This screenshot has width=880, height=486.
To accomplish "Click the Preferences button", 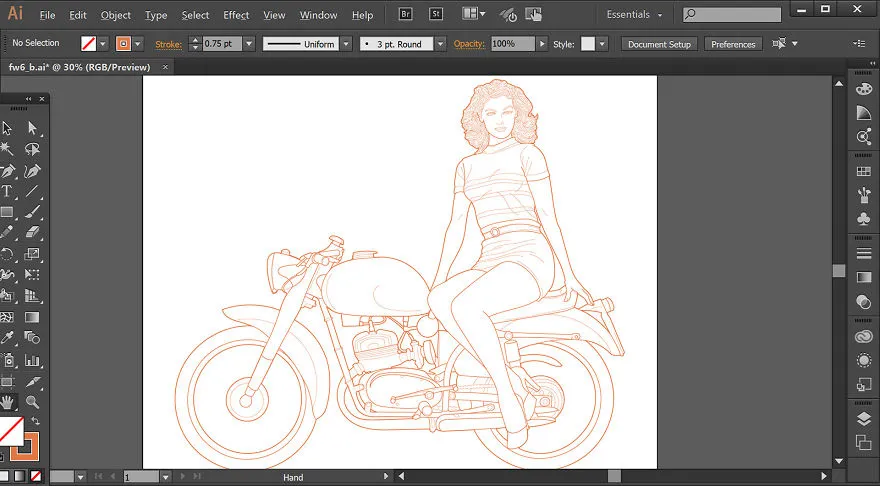I will [x=733, y=44].
